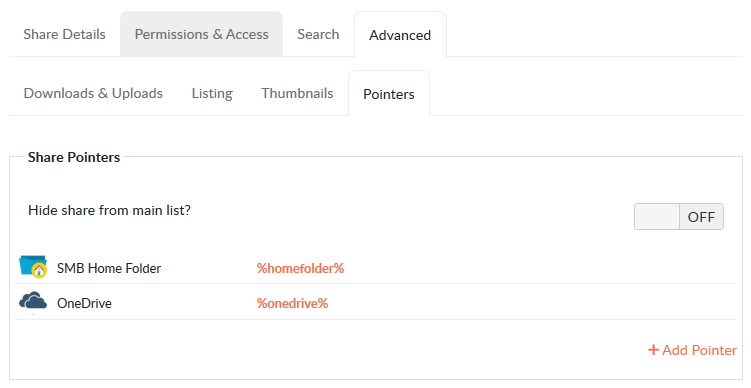751x388 pixels.
Task: Switch to Permissions & Access tab
Action: 201,34
